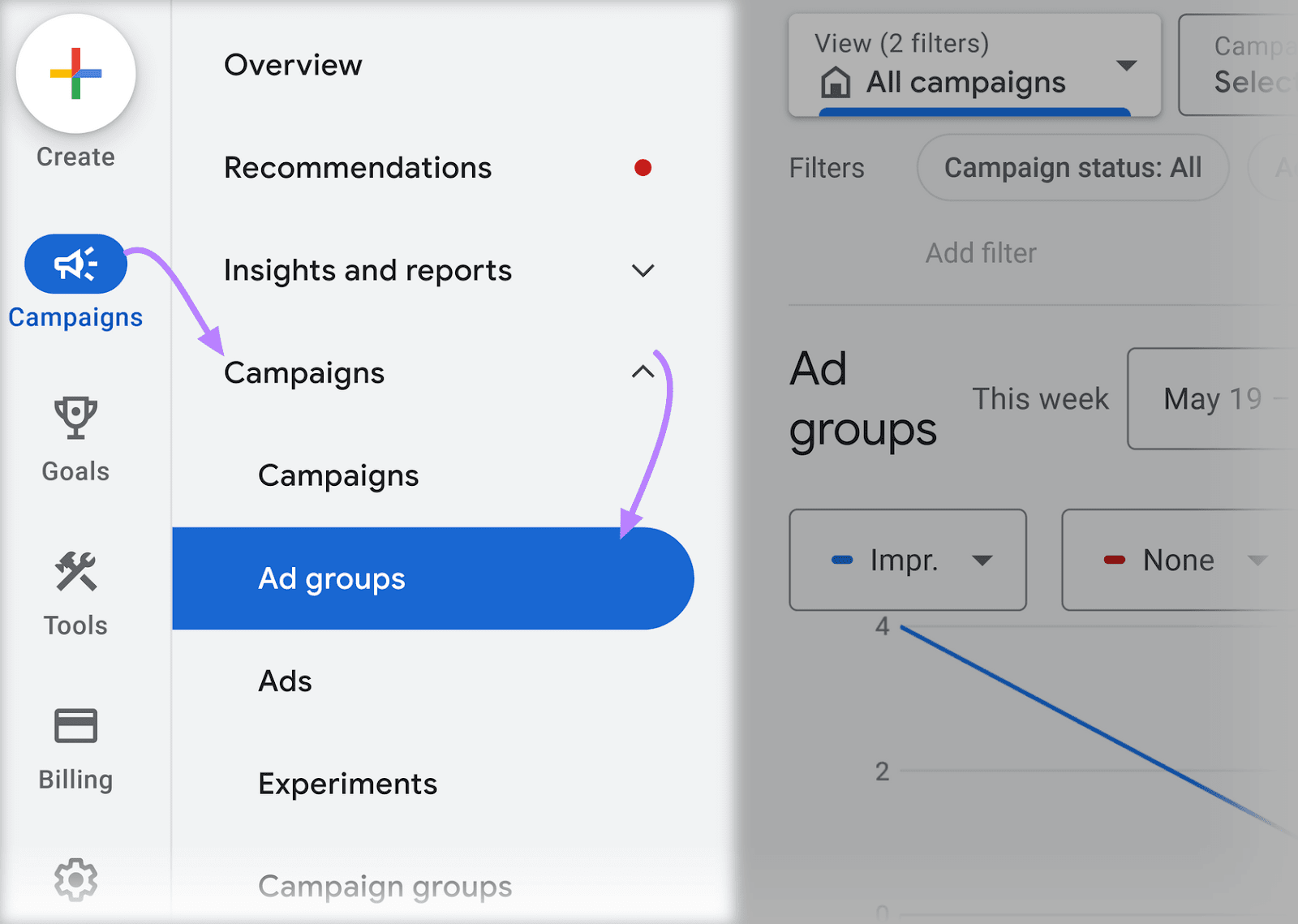Click the blue swatch beside Impr.
This screenshot has width=1298, height=924.
click(843, 560)
